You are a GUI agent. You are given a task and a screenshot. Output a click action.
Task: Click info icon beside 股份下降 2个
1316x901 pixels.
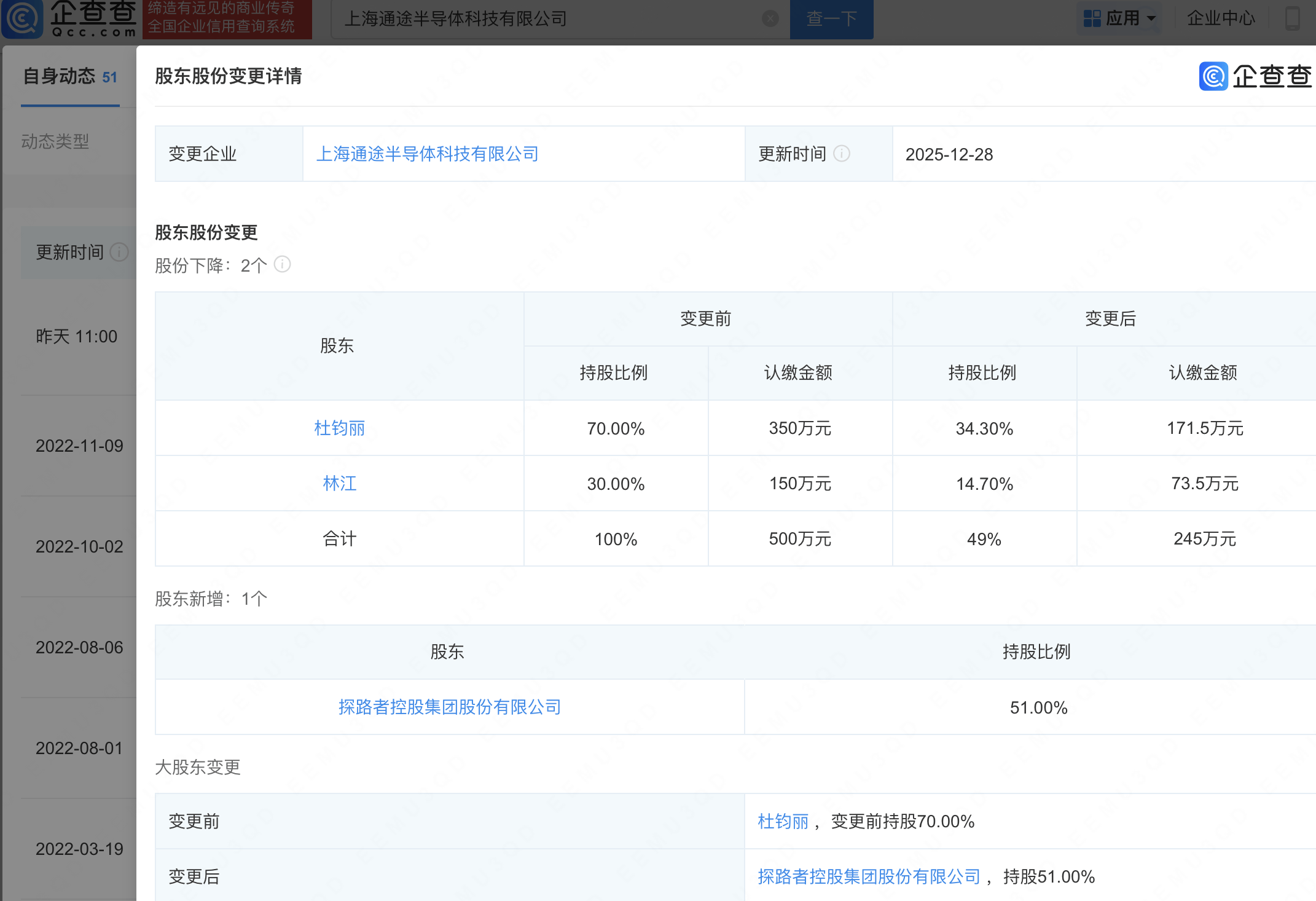tap(282, 265)
